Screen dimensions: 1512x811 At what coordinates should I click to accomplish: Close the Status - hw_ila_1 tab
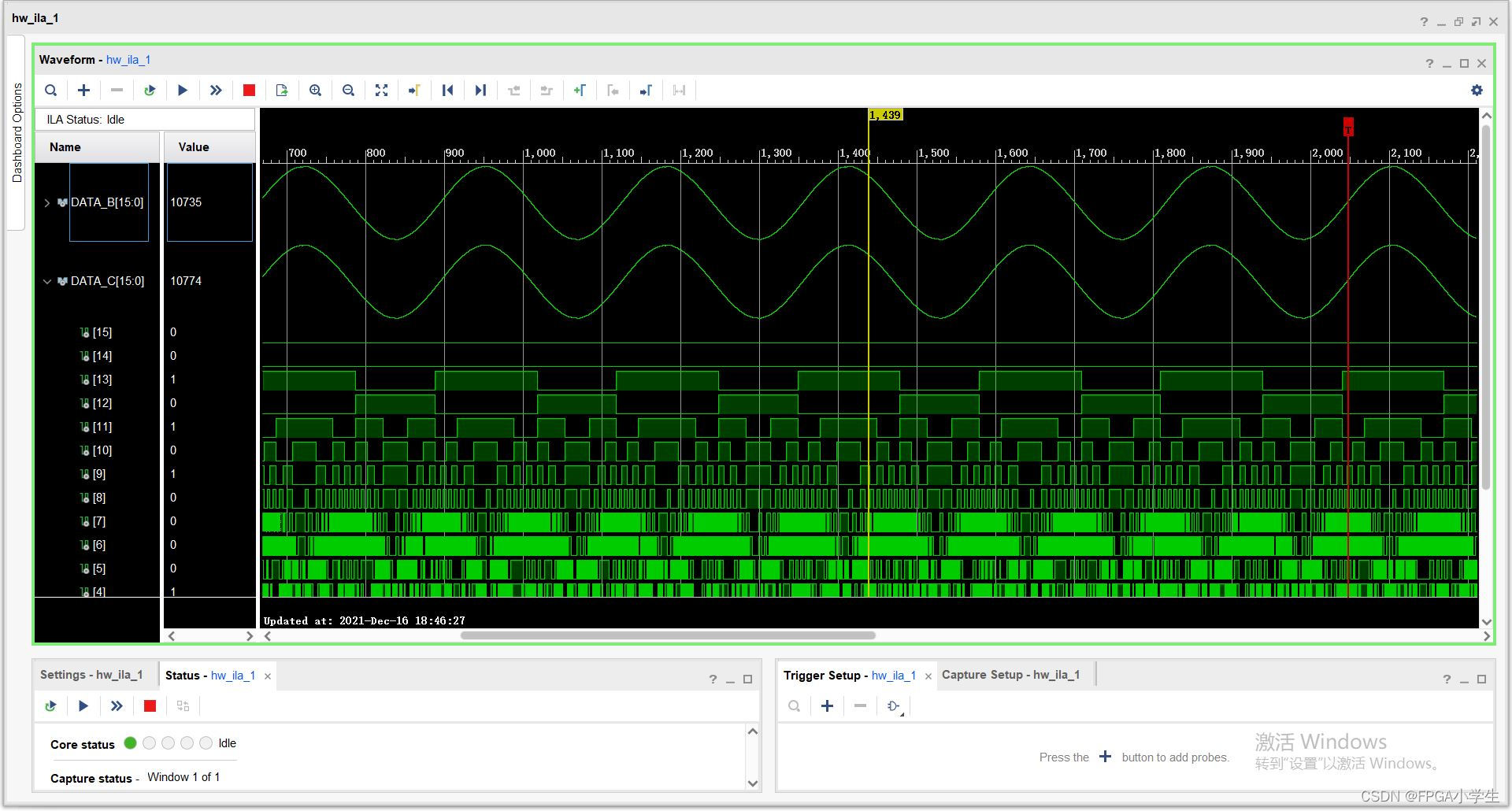(x=268, y=676)
